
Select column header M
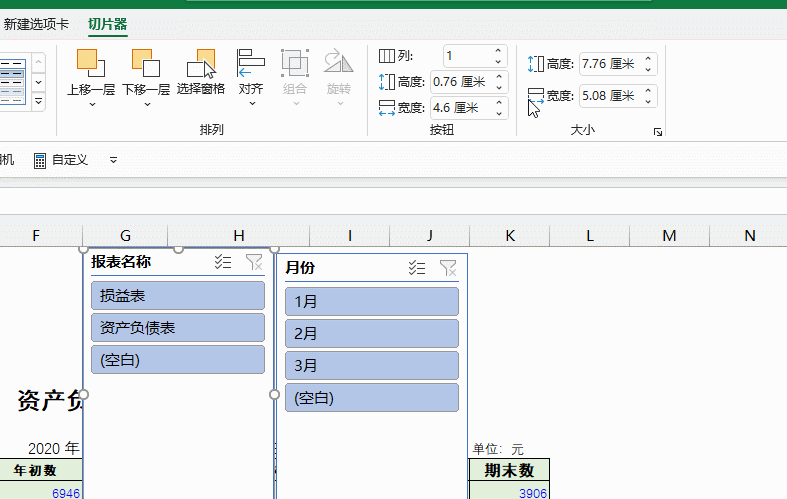[670, 235]
